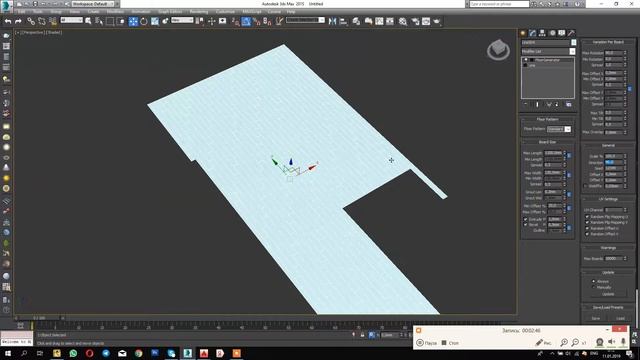
Task: Open the Group menu
Action: click(x=56, y=12)
